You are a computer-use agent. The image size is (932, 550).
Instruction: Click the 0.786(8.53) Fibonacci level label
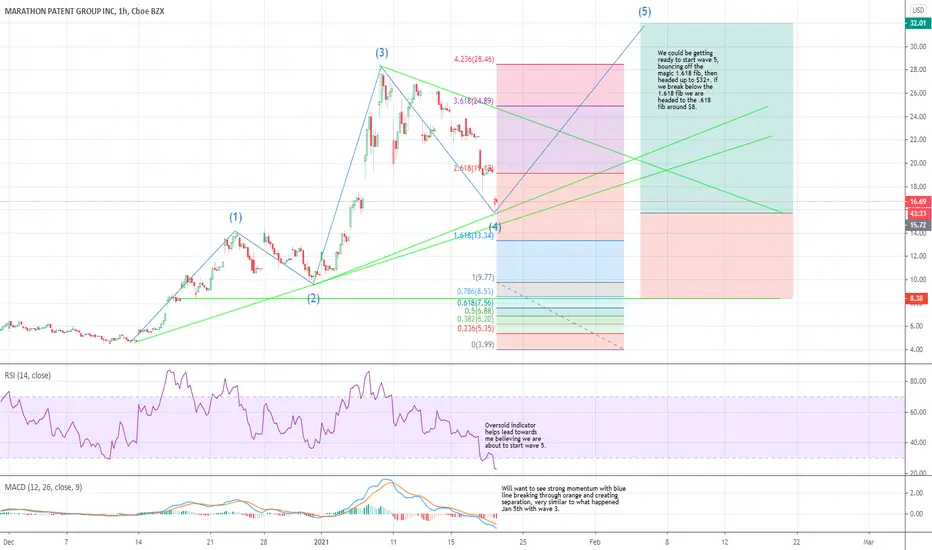pos(476,291)
